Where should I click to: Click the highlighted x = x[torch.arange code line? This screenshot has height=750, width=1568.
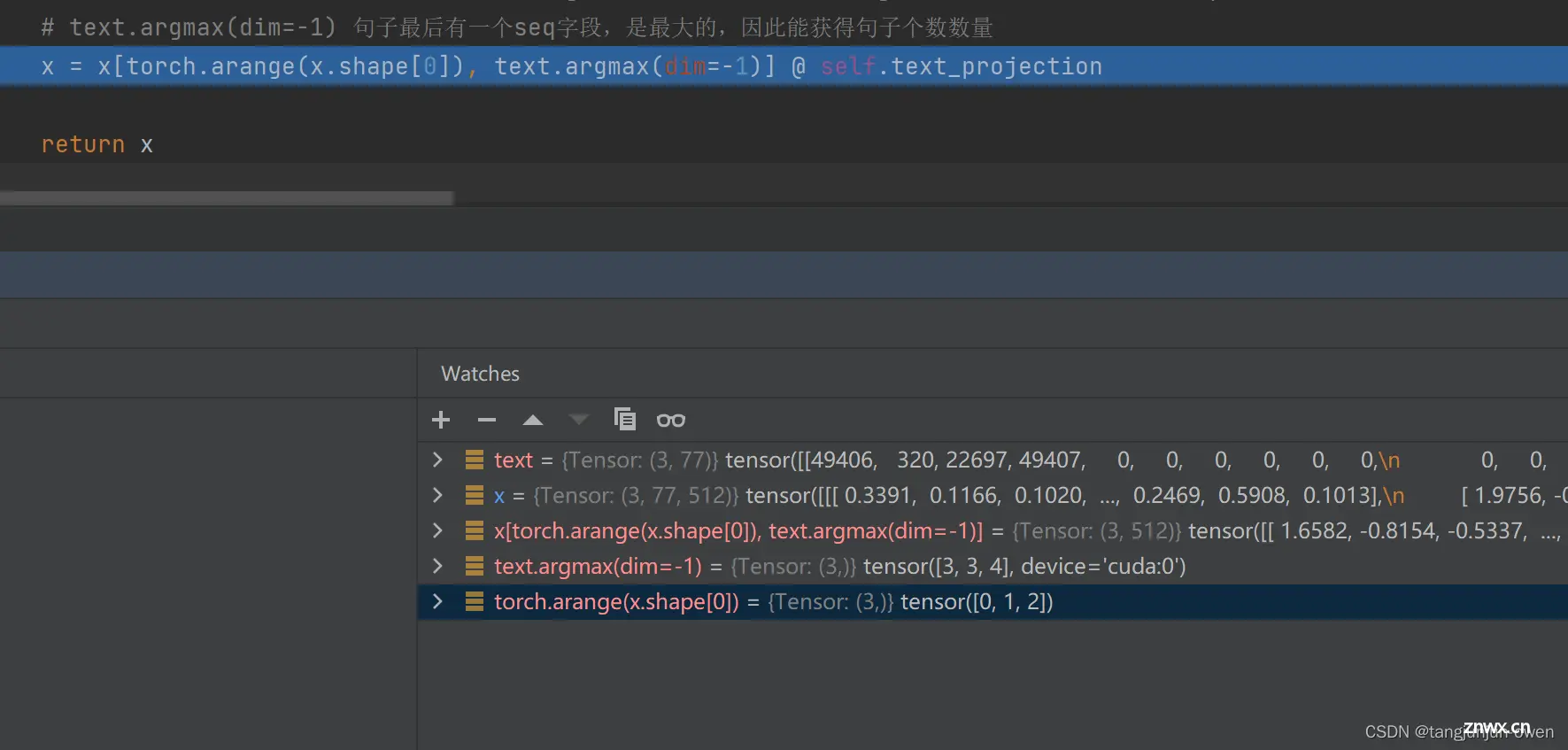(x=784, y=66)
